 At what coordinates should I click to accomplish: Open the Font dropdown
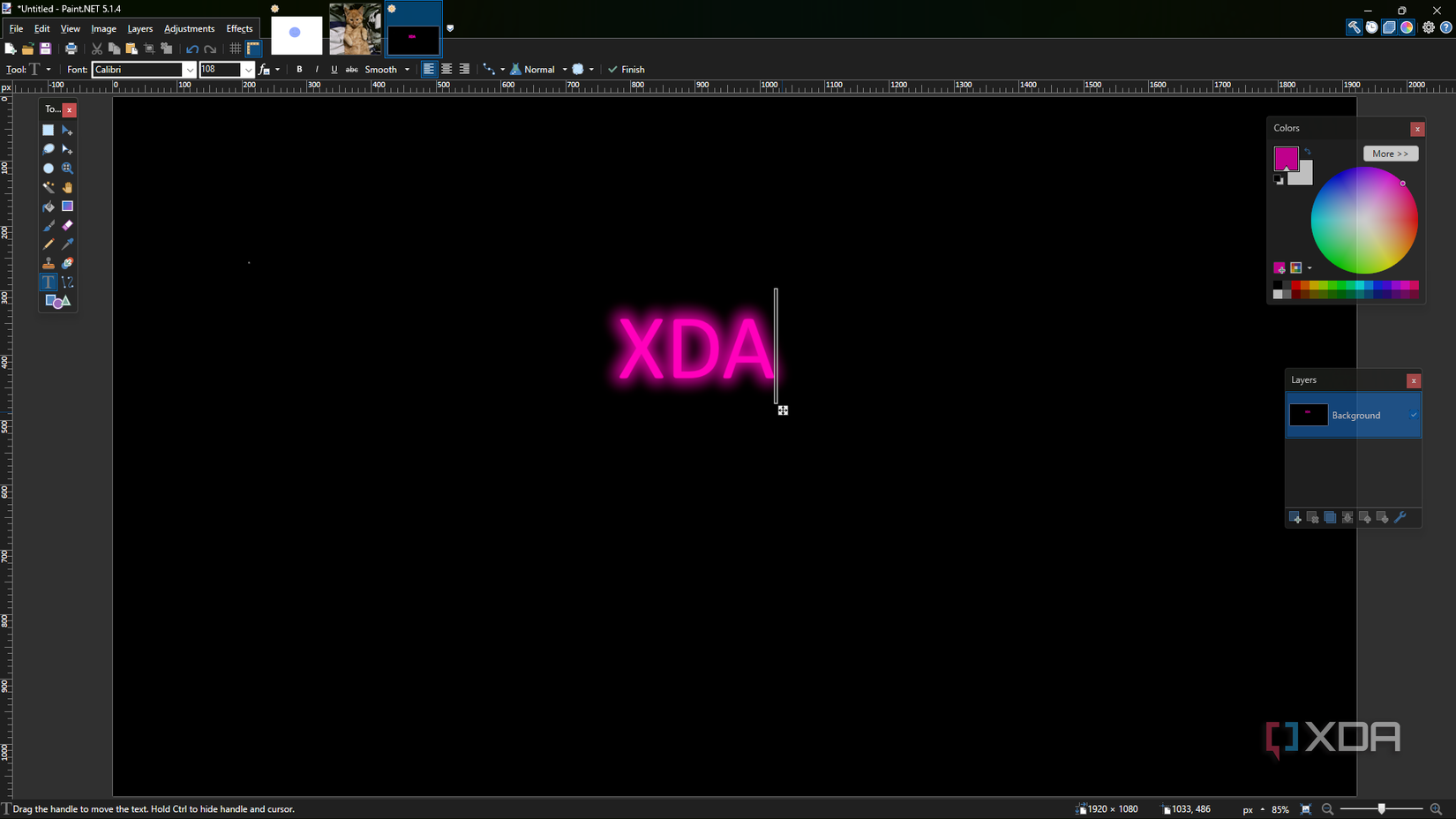pos(190,69)
